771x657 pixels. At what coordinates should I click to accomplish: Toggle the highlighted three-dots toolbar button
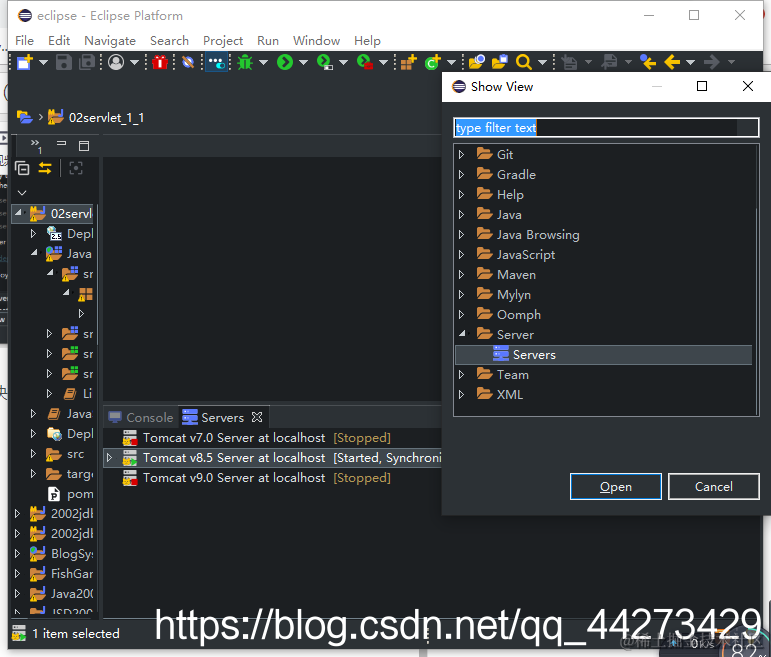pos(216,62)
